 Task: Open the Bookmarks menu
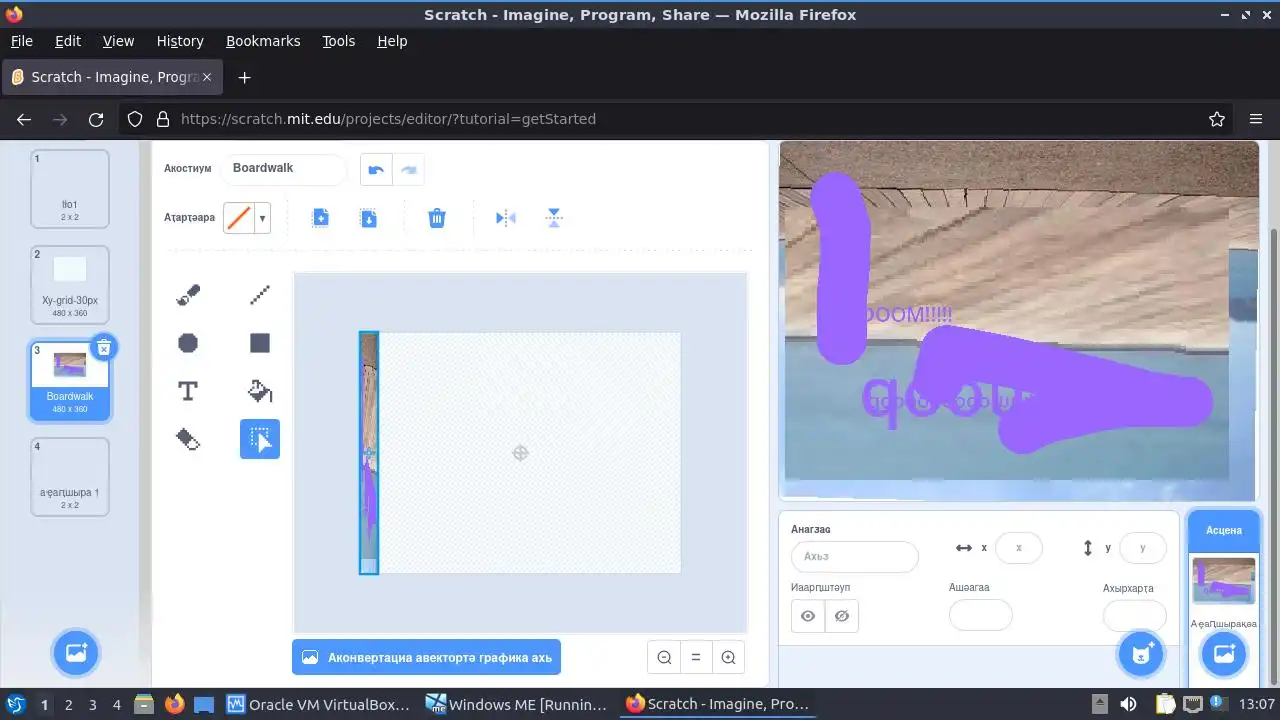coord(263,41)
